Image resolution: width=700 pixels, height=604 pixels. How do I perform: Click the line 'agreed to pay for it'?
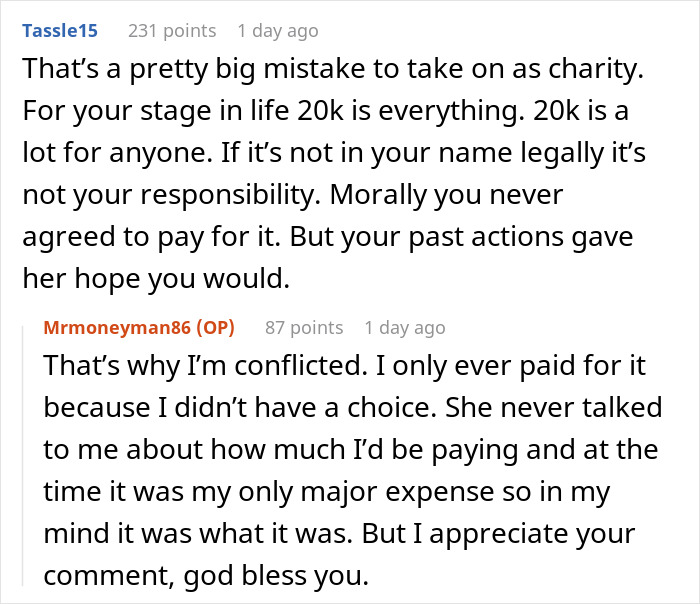coord(331,238)
